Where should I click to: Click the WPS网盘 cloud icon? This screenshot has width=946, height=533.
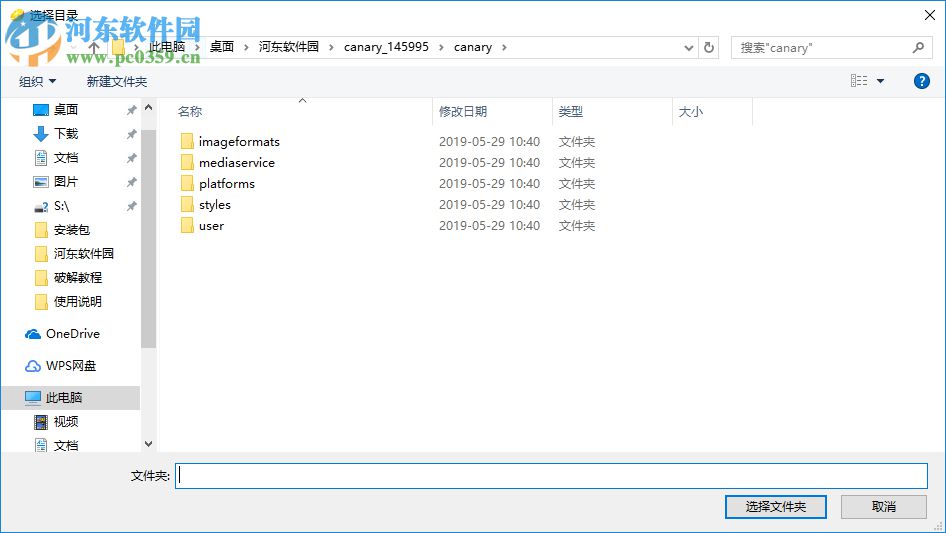click(x=33, y=366)
